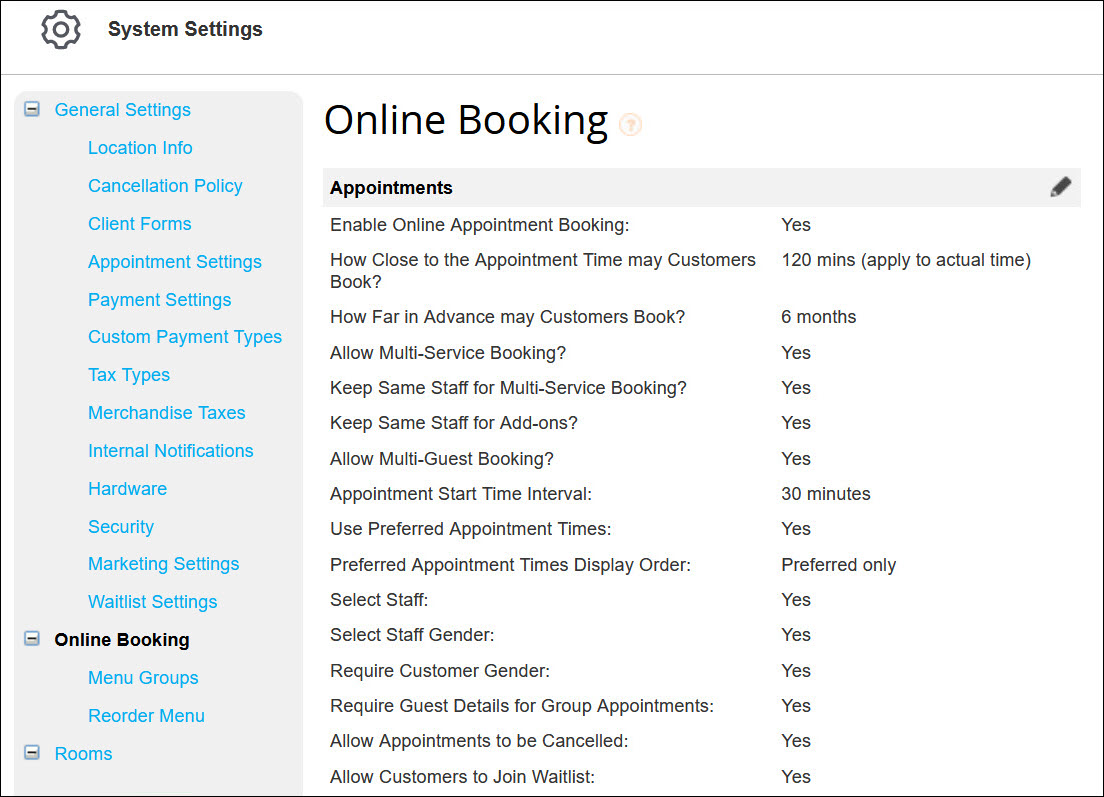Click the pencil to edit Appointments settings
1104x797 pixels.
pos(1060,187)
